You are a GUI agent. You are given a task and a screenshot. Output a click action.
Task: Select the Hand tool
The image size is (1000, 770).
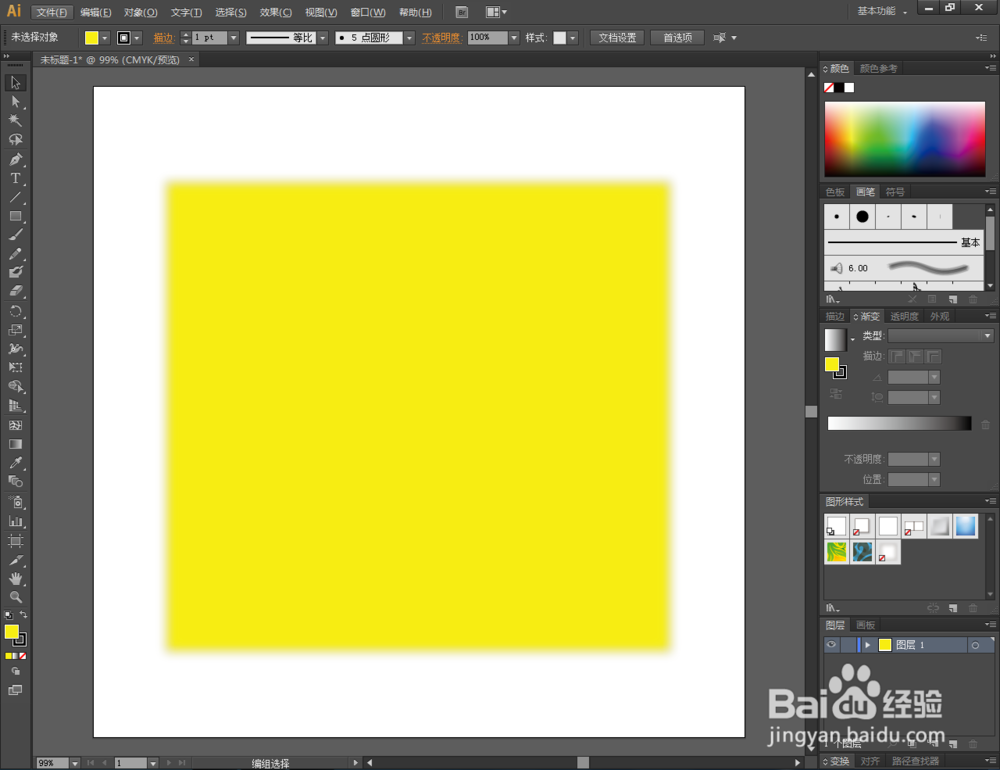15,579
